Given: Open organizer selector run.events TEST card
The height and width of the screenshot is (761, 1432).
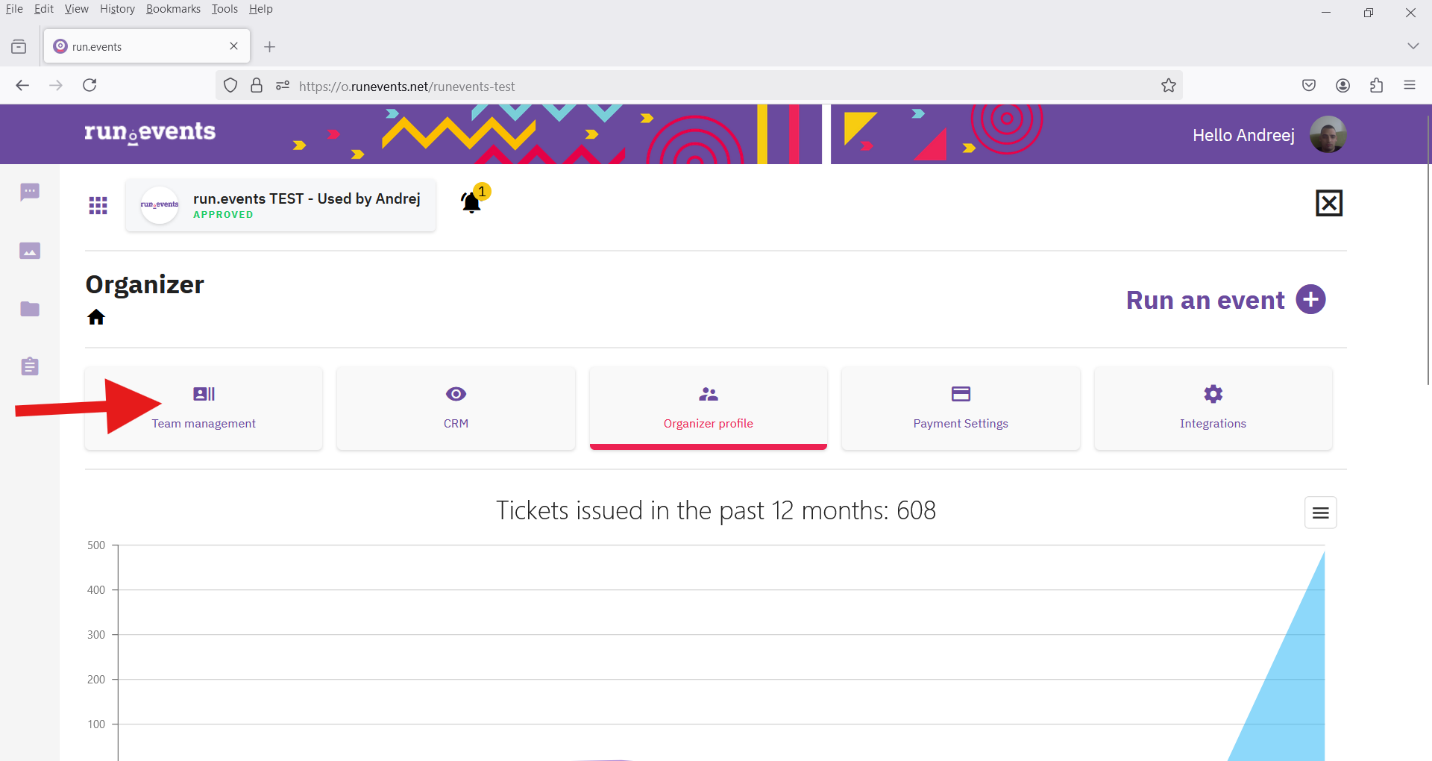Looking at the screenshot, I should tap(281, 205).
